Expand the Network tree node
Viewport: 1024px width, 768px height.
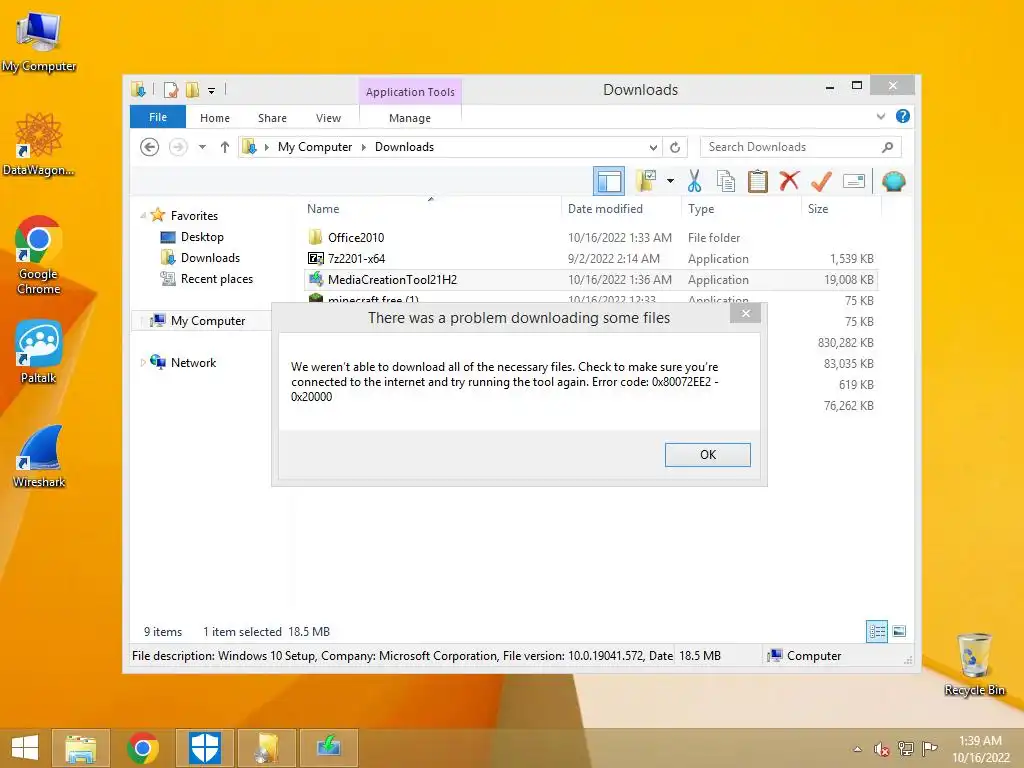(143, 362)
